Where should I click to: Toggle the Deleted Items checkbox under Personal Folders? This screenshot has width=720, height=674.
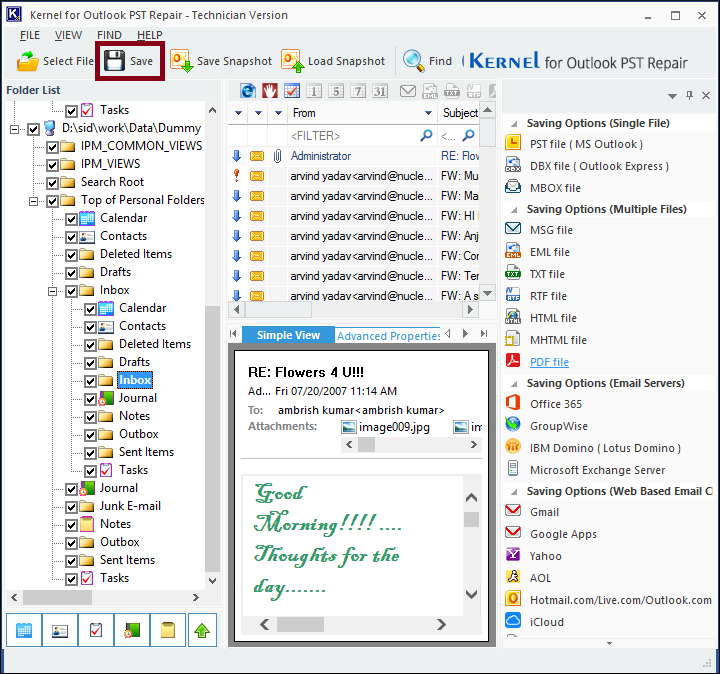pyautogui.click(x=71, y=255)
